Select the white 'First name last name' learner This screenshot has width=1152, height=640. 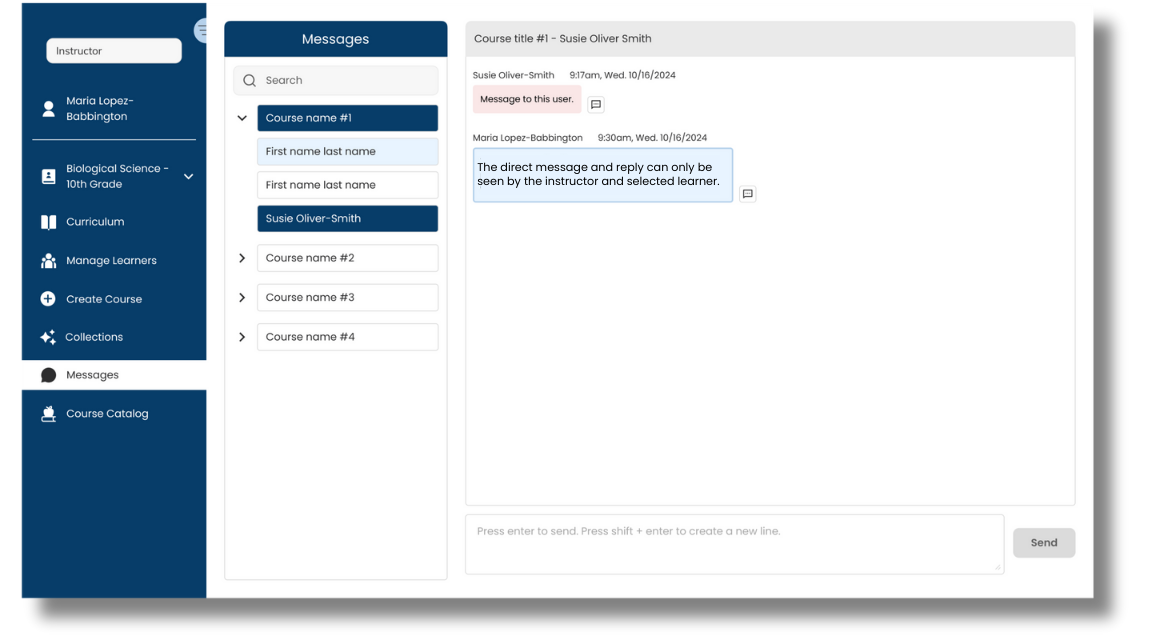[x=348, y=185]
